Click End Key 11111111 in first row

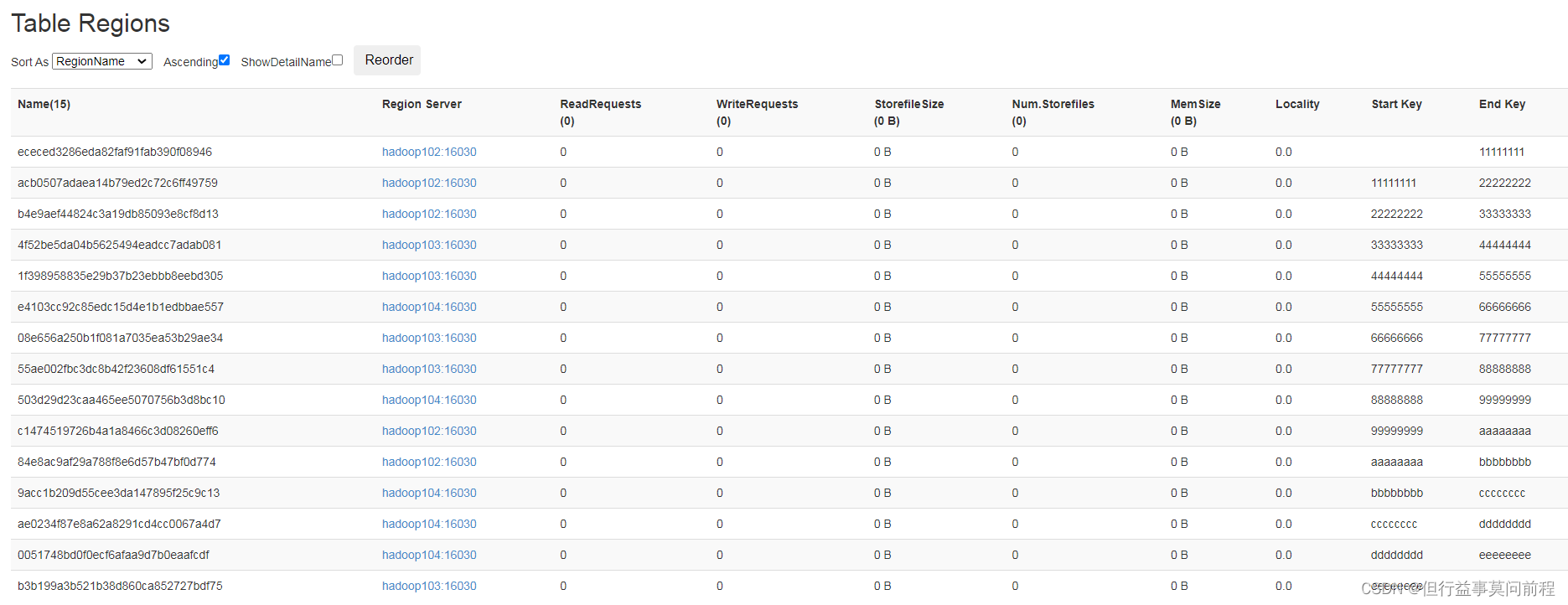coord(1502,152)
